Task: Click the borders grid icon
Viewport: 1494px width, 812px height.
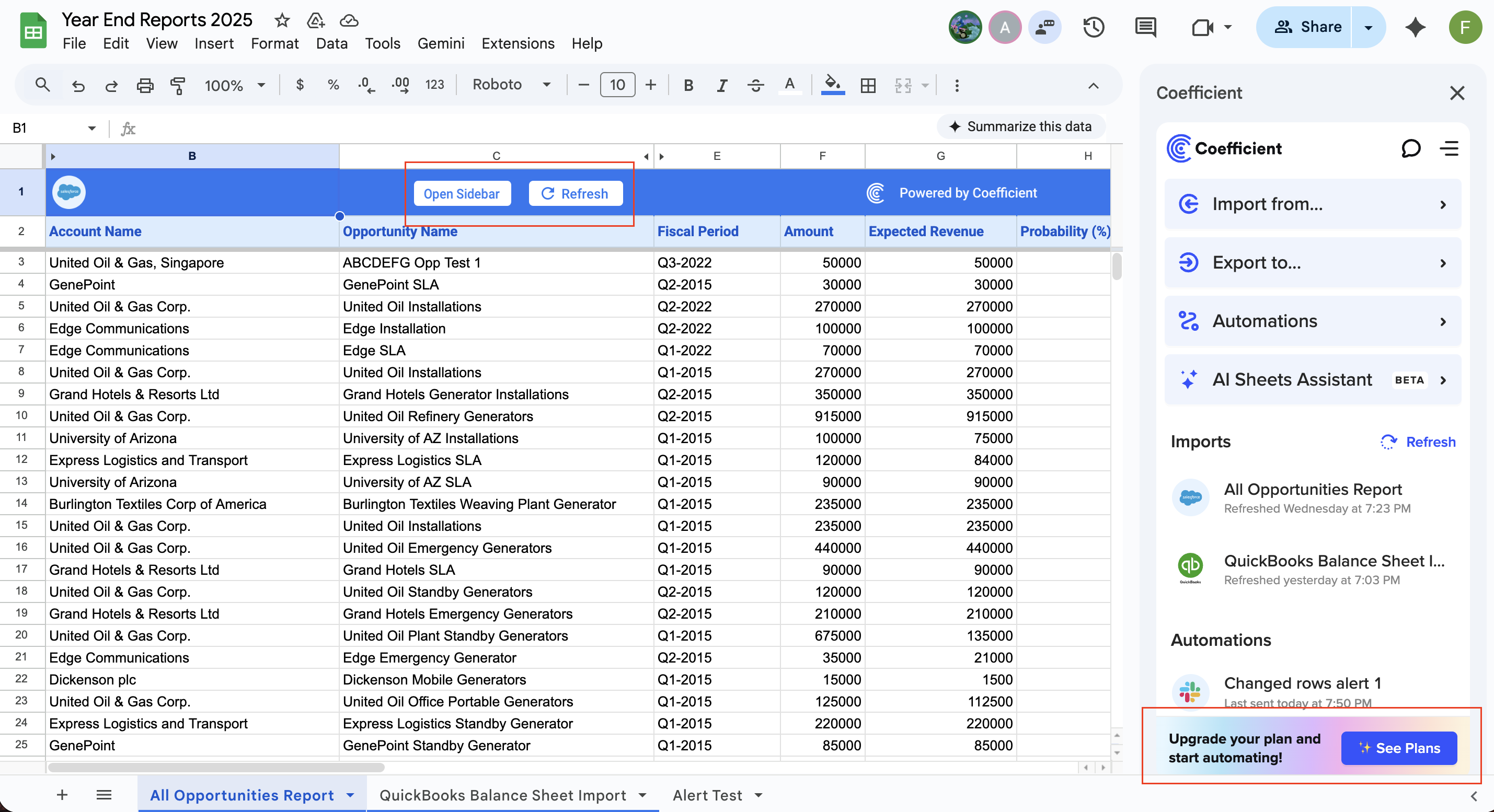Action: pos(868,85)
